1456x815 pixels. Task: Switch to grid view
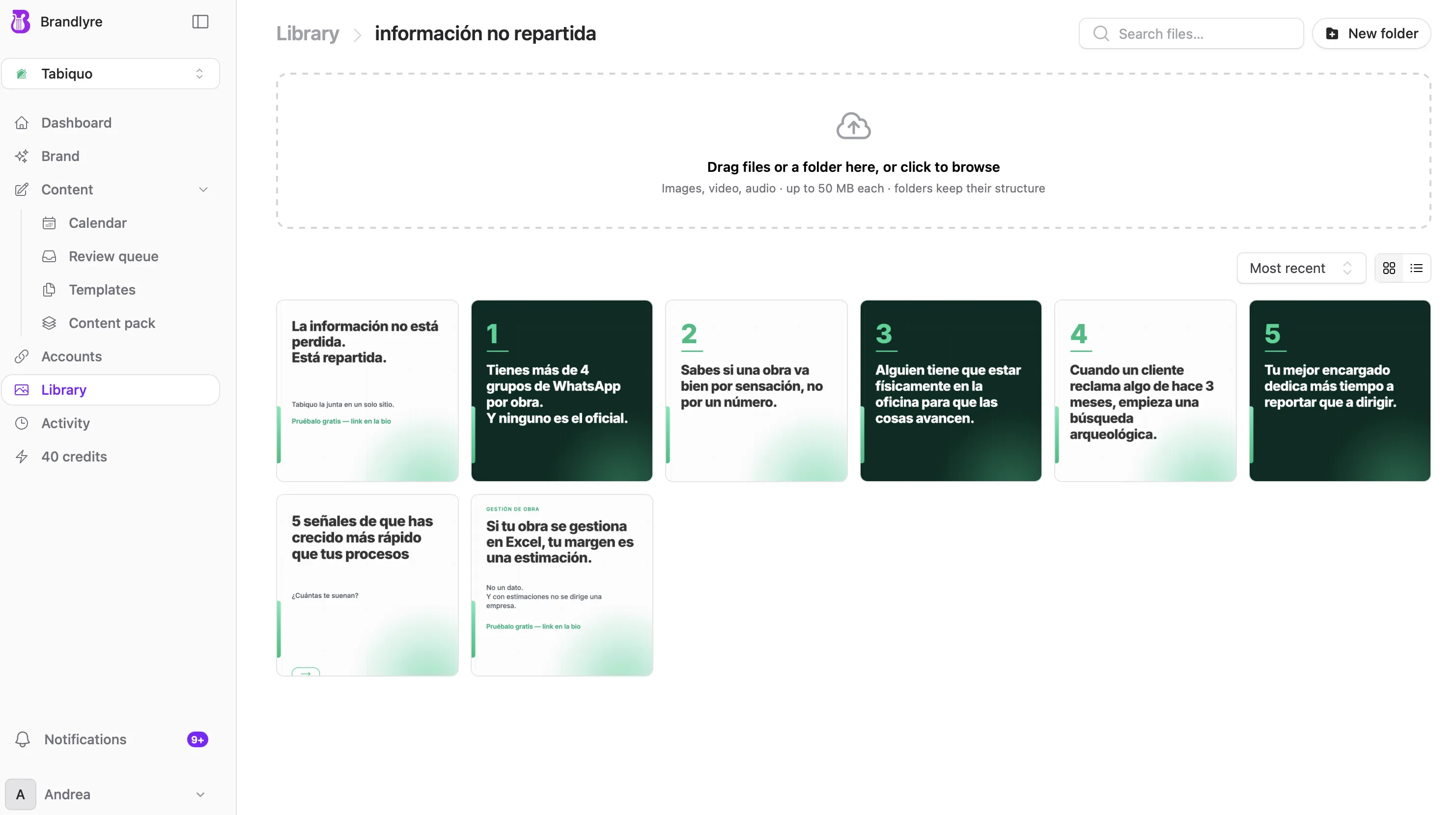point(1389,268)
